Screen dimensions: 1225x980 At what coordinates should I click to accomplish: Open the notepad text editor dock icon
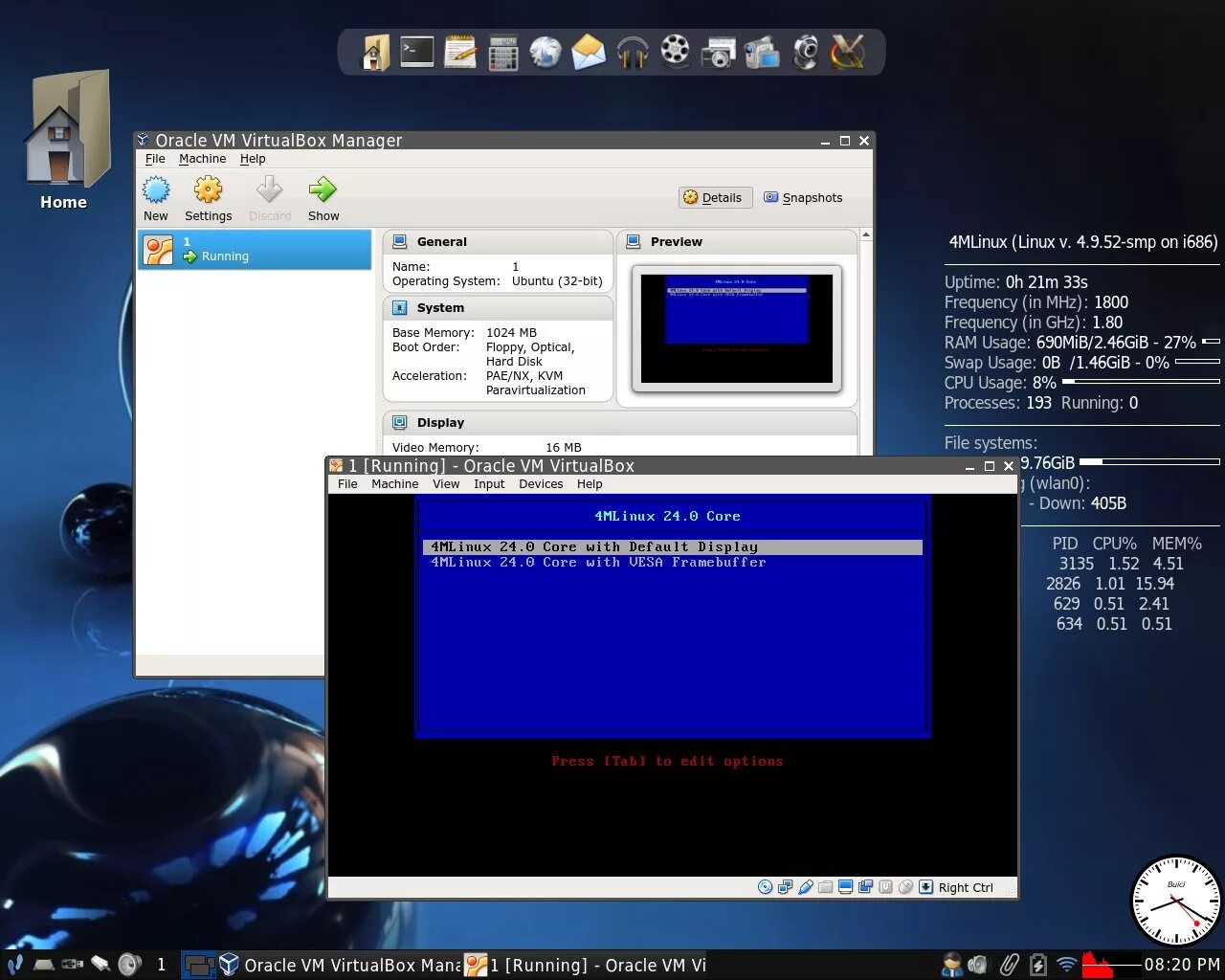(460, 52)
